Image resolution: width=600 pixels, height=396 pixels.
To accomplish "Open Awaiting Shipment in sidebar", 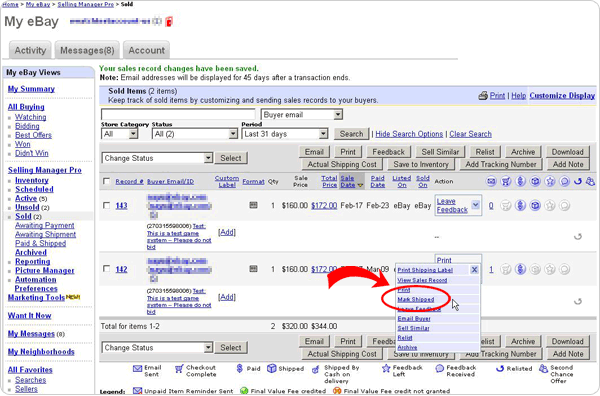I will 46,234.
